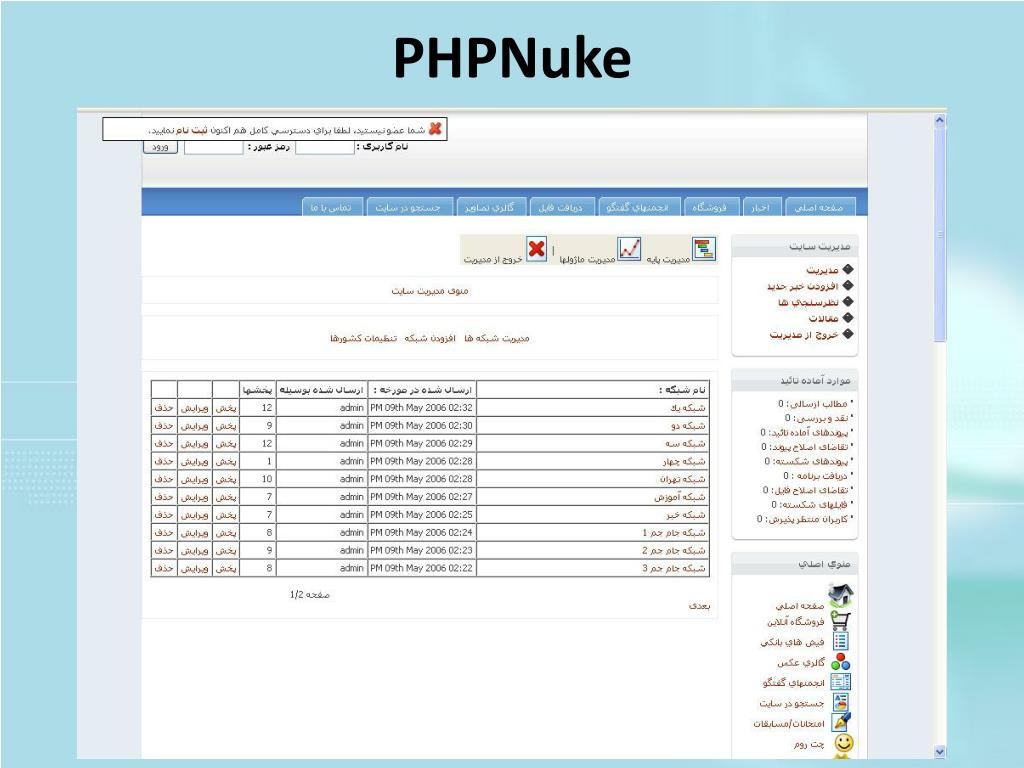Click the scrollbar up arrow
The height and width of the screenshot is (768, 1024).
tap(940, 120)
